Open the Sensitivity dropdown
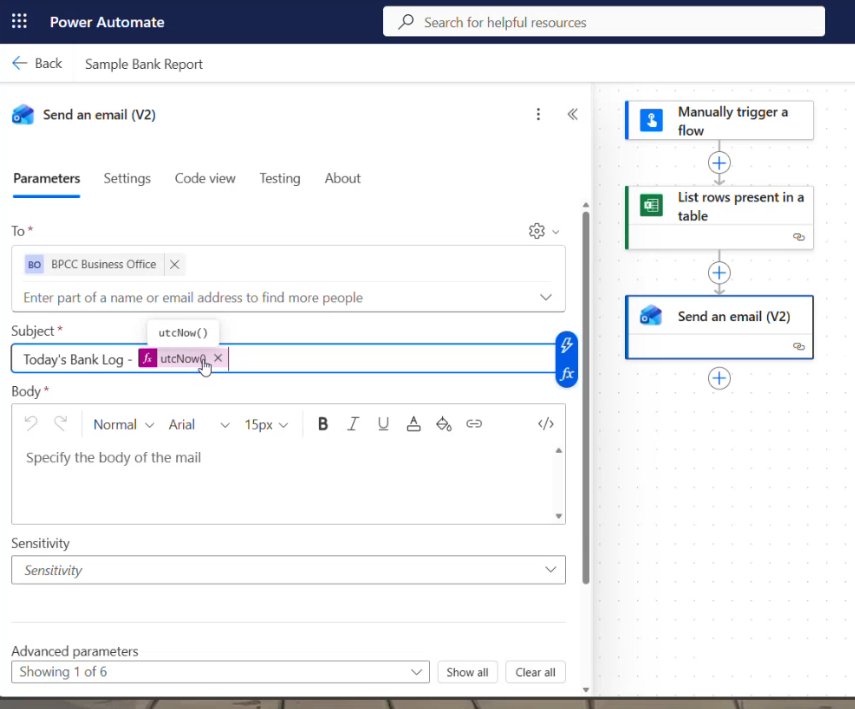The height and width of the screenshot is (709, 855). [288, 570]
